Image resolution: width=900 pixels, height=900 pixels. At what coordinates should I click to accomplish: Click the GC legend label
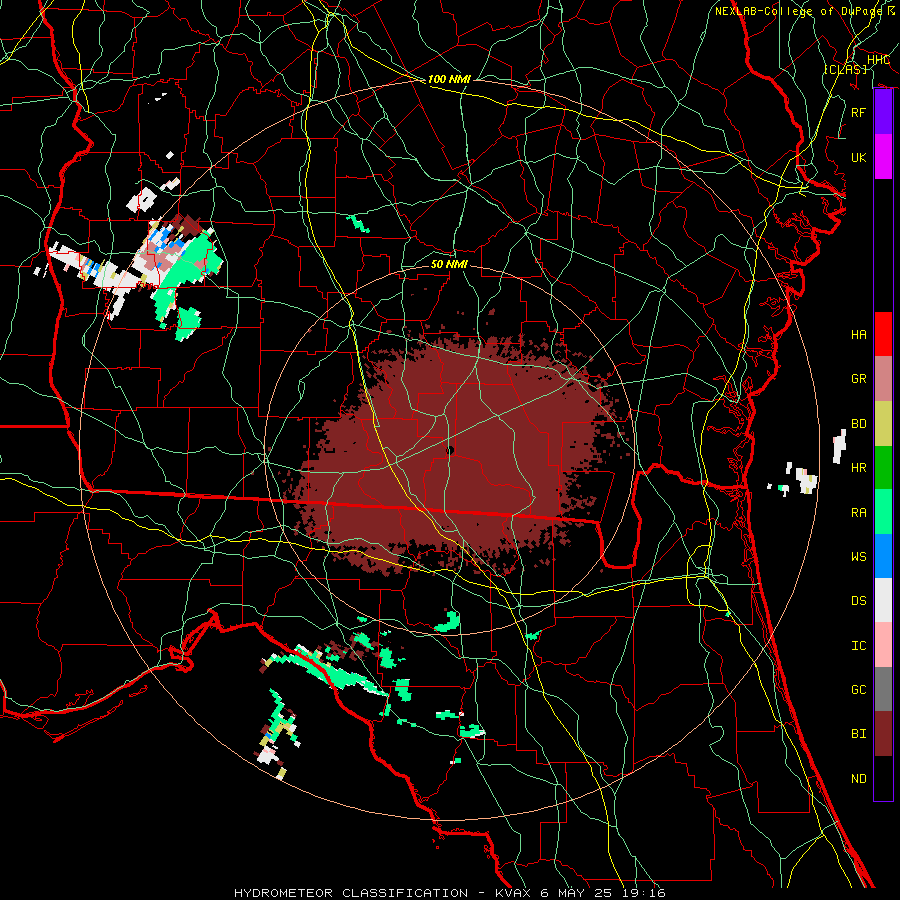[x=858, y=689]
